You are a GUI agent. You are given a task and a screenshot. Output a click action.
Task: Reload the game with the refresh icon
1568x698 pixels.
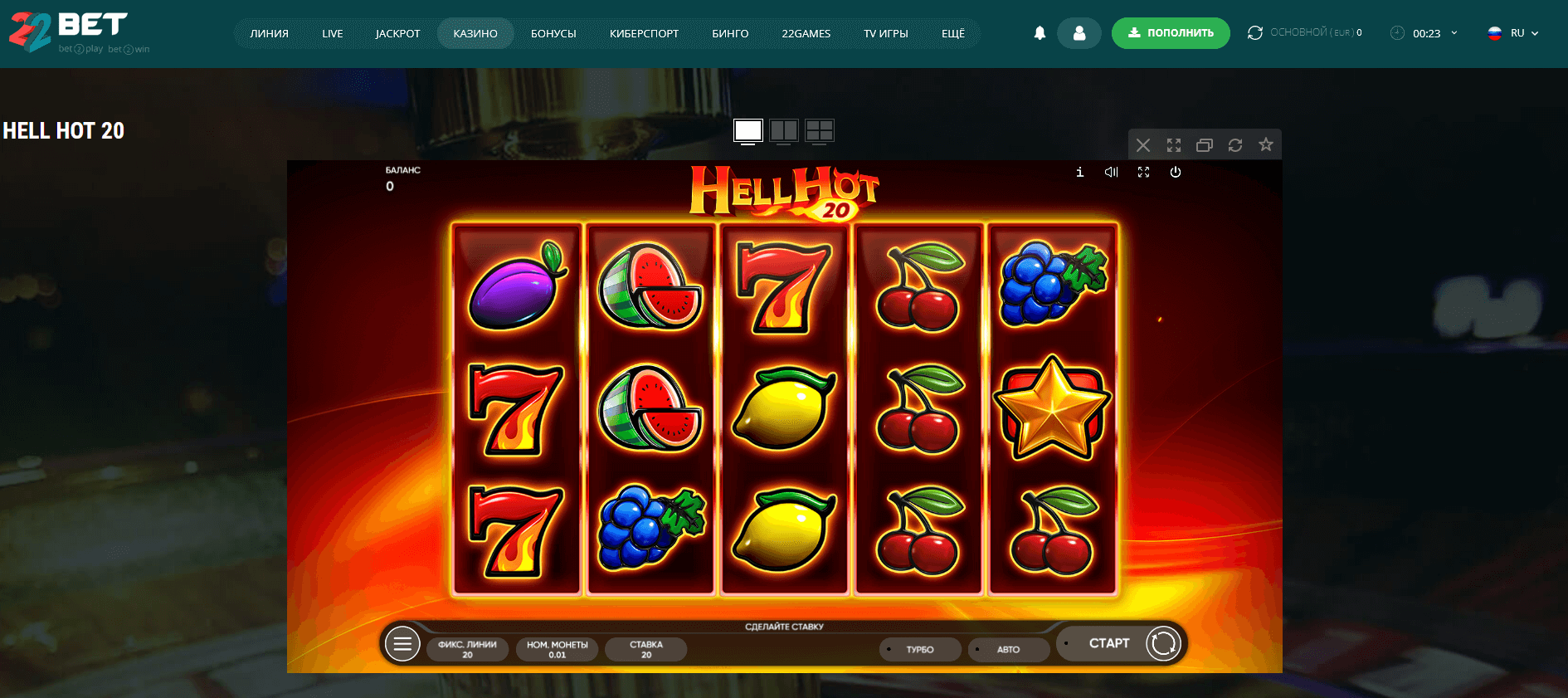pyautogui.click(x=1234, y=145)
